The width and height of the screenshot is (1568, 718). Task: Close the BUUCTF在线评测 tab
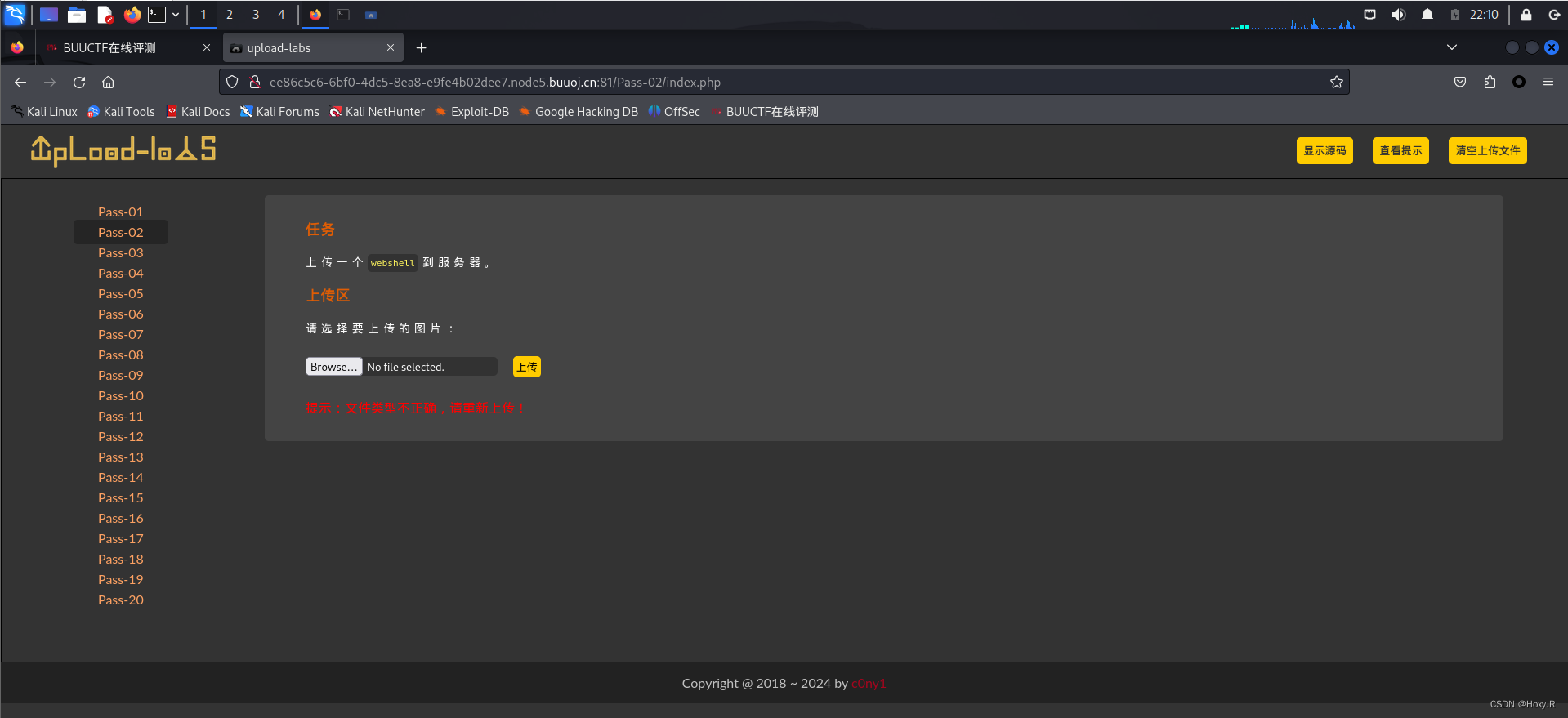point(207,47)
